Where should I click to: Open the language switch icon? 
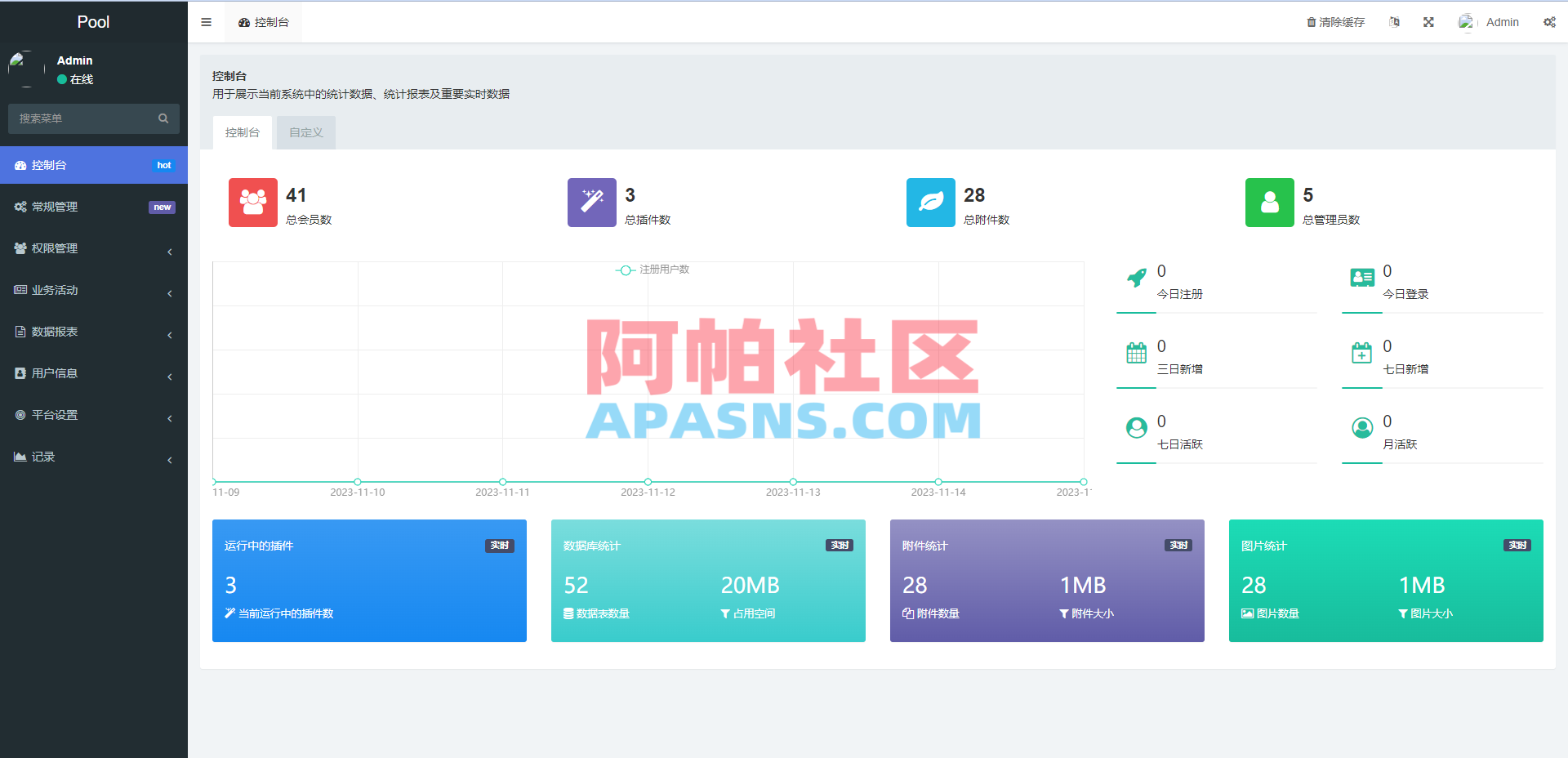coord(1394,21)
